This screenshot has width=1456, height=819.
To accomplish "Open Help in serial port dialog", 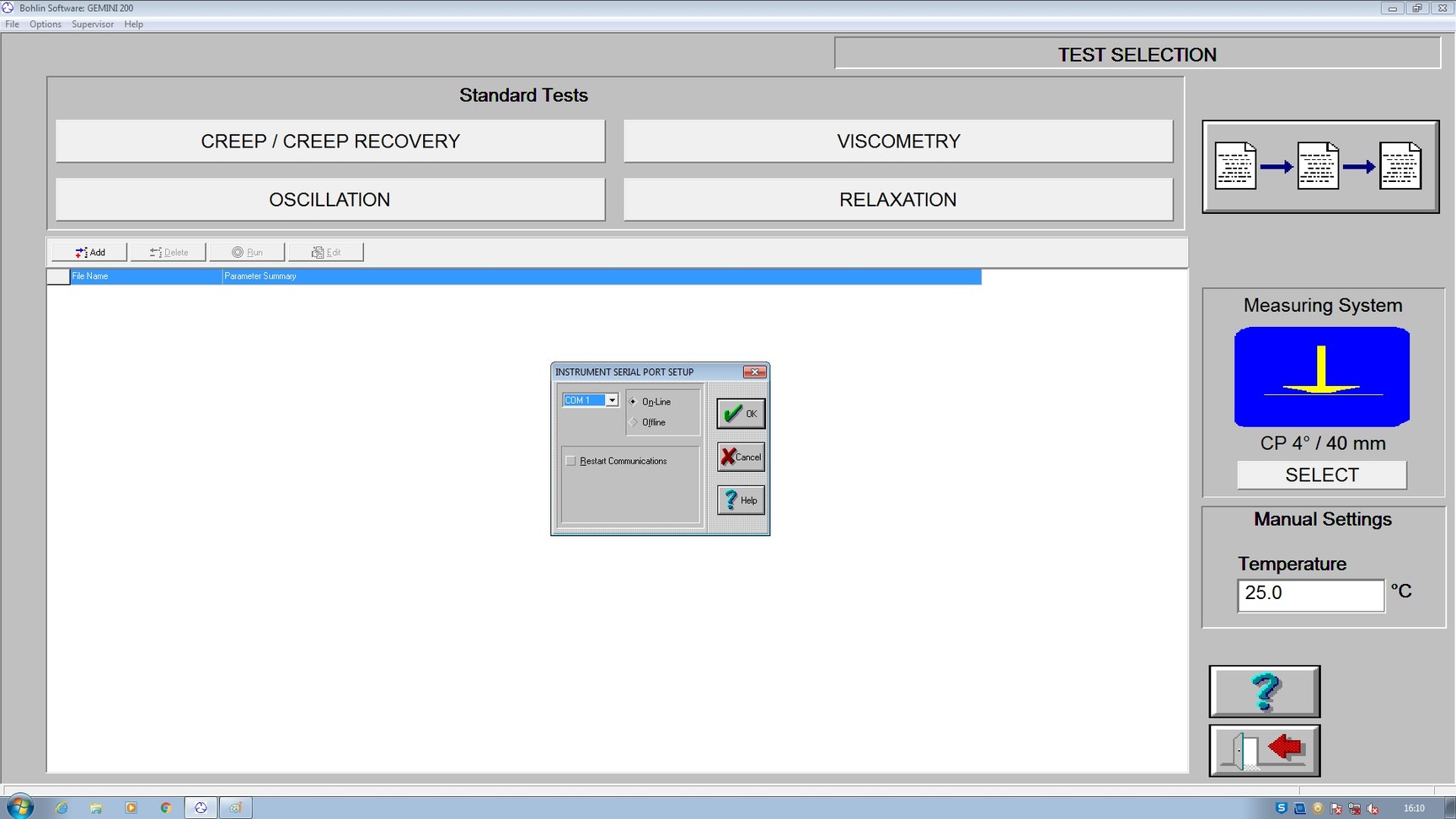I will (x=741, y=500).
